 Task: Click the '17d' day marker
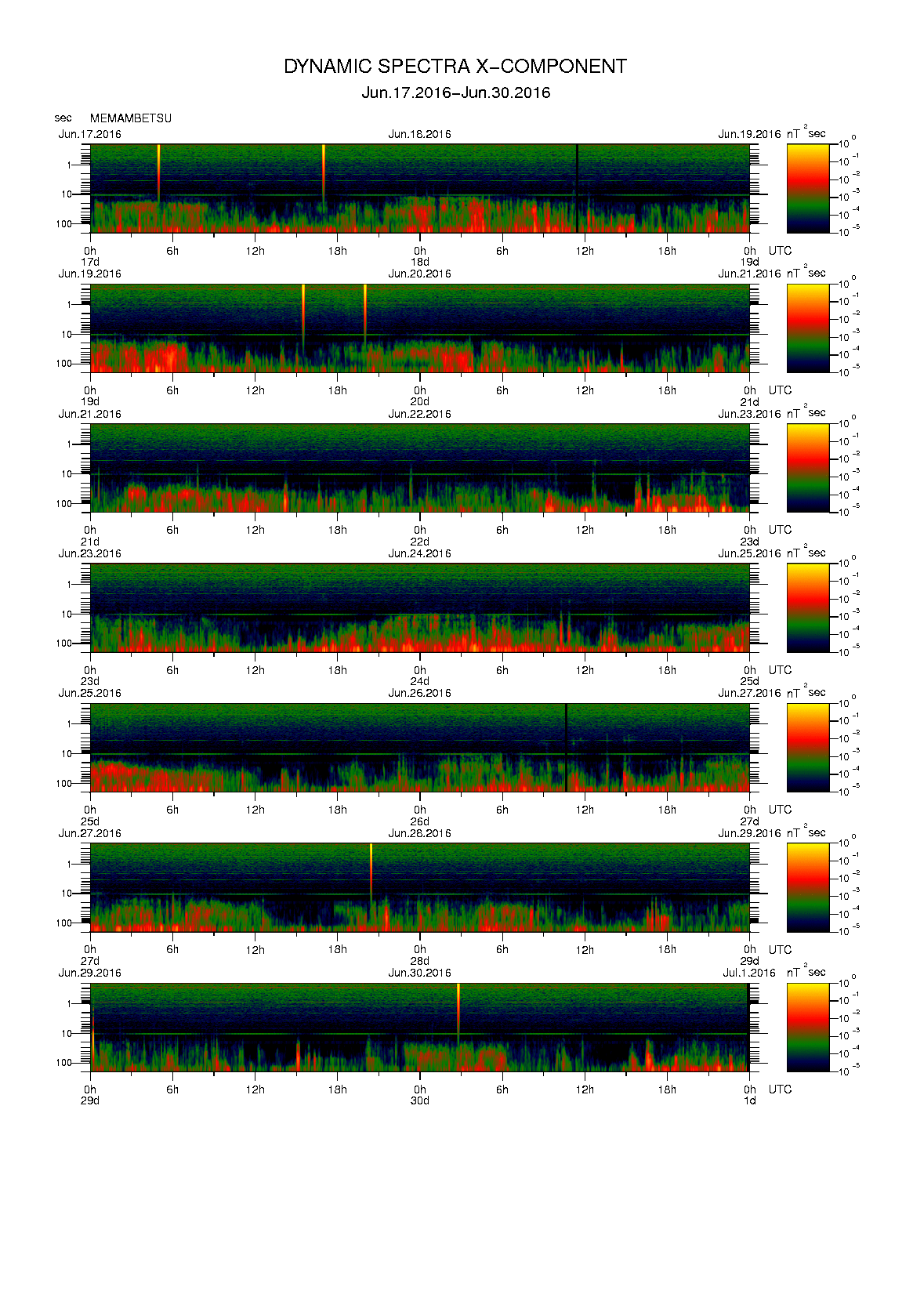pyautogui.click(x=90, y=262)
